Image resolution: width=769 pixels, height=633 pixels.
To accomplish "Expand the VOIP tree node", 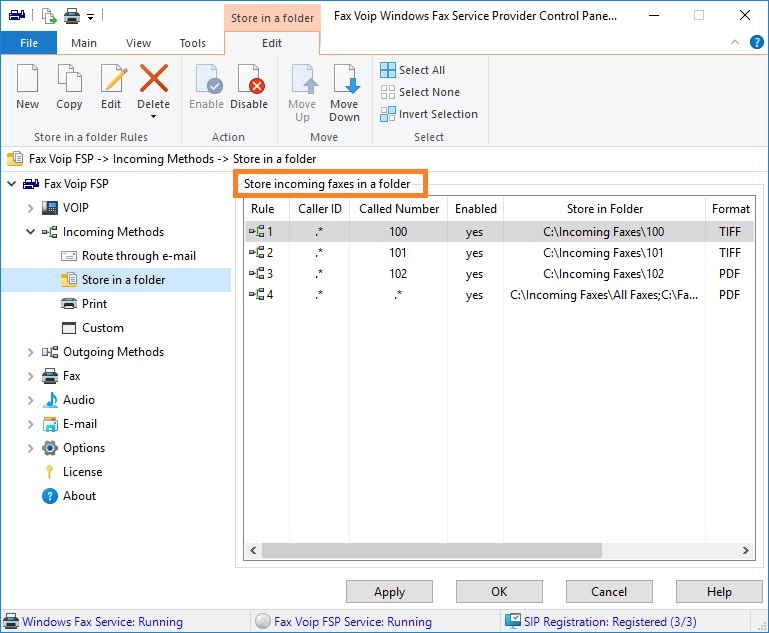I will (30, 208).
